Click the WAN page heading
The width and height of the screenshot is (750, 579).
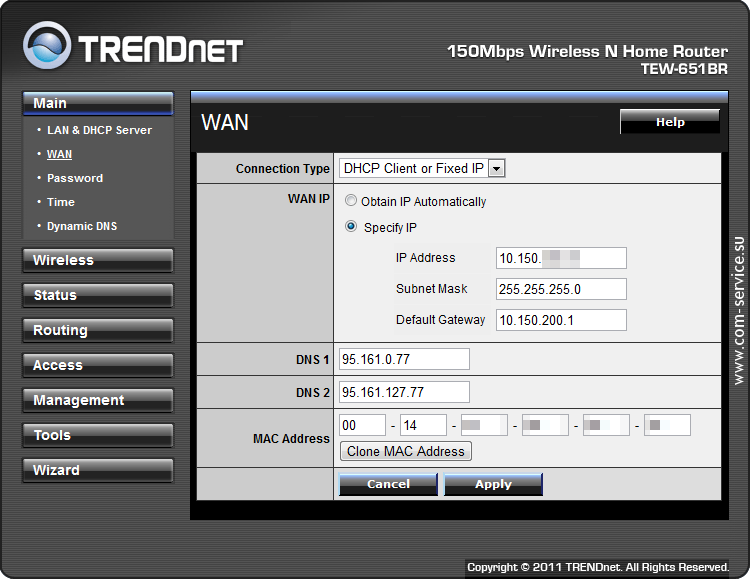(225, 122)
